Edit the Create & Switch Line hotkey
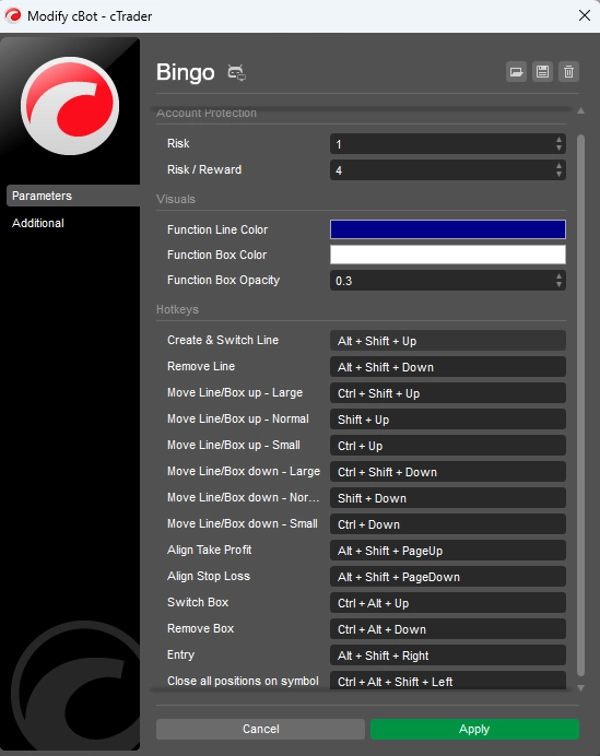This screenshot has width=600, height=756. [448, 340]
